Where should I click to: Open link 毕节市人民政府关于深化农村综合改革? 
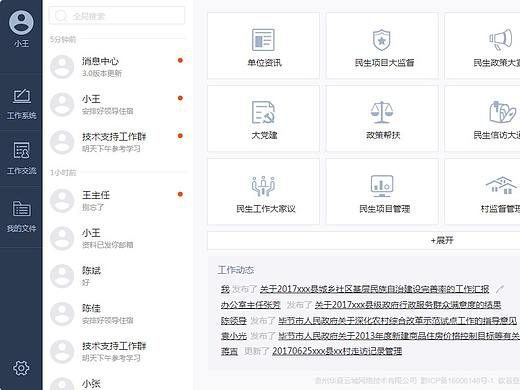click(x=398, y=321)
